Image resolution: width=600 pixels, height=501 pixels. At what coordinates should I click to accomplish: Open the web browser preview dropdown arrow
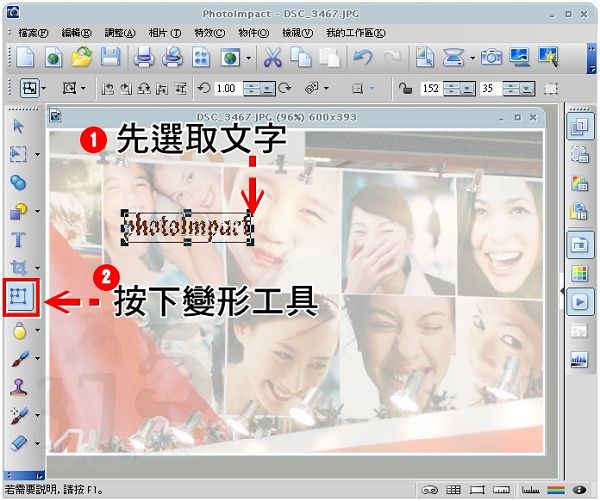[249, 58]
